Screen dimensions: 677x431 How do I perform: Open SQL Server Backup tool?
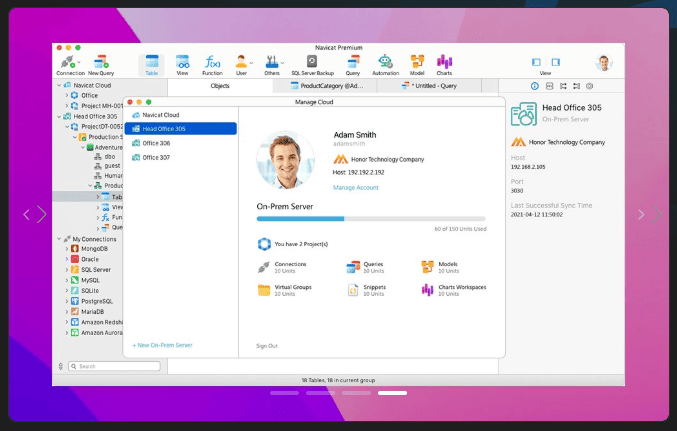(312, 65)
